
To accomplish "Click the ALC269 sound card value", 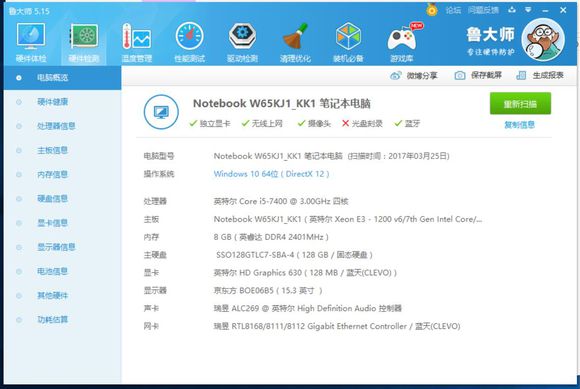I will pyautogui.click(x=308, y=308).
